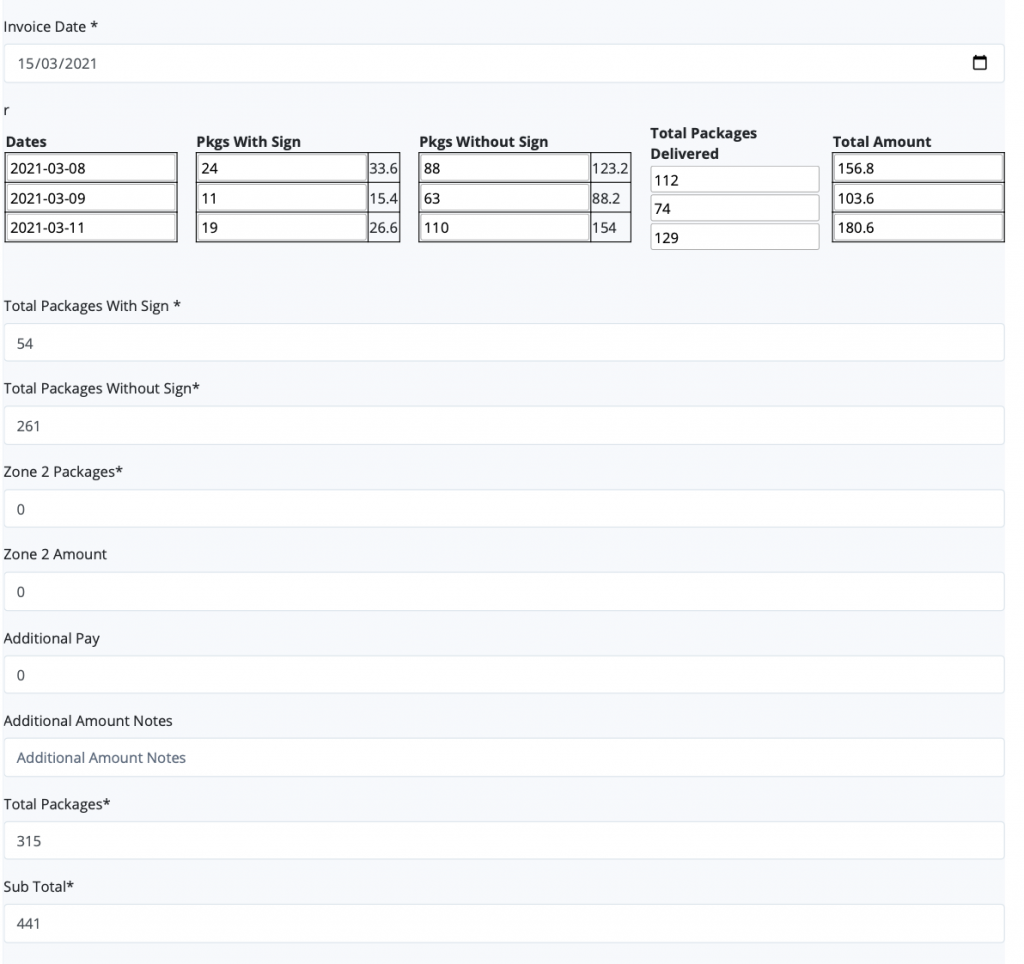Edit Pkgs Without Sign value 88
This screenshot has width=1024, height=964.
point(505,168)
